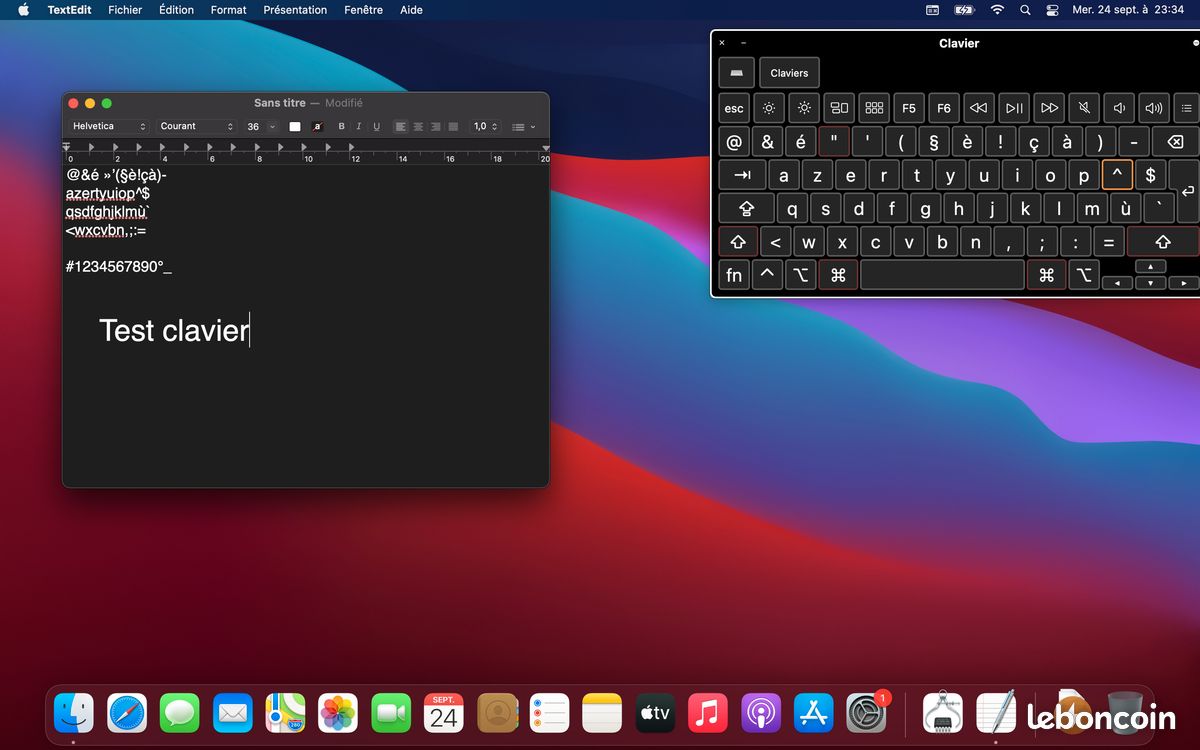Open the Aide menu
Viewport: 1200px width, 750px height.
point(411,10)
